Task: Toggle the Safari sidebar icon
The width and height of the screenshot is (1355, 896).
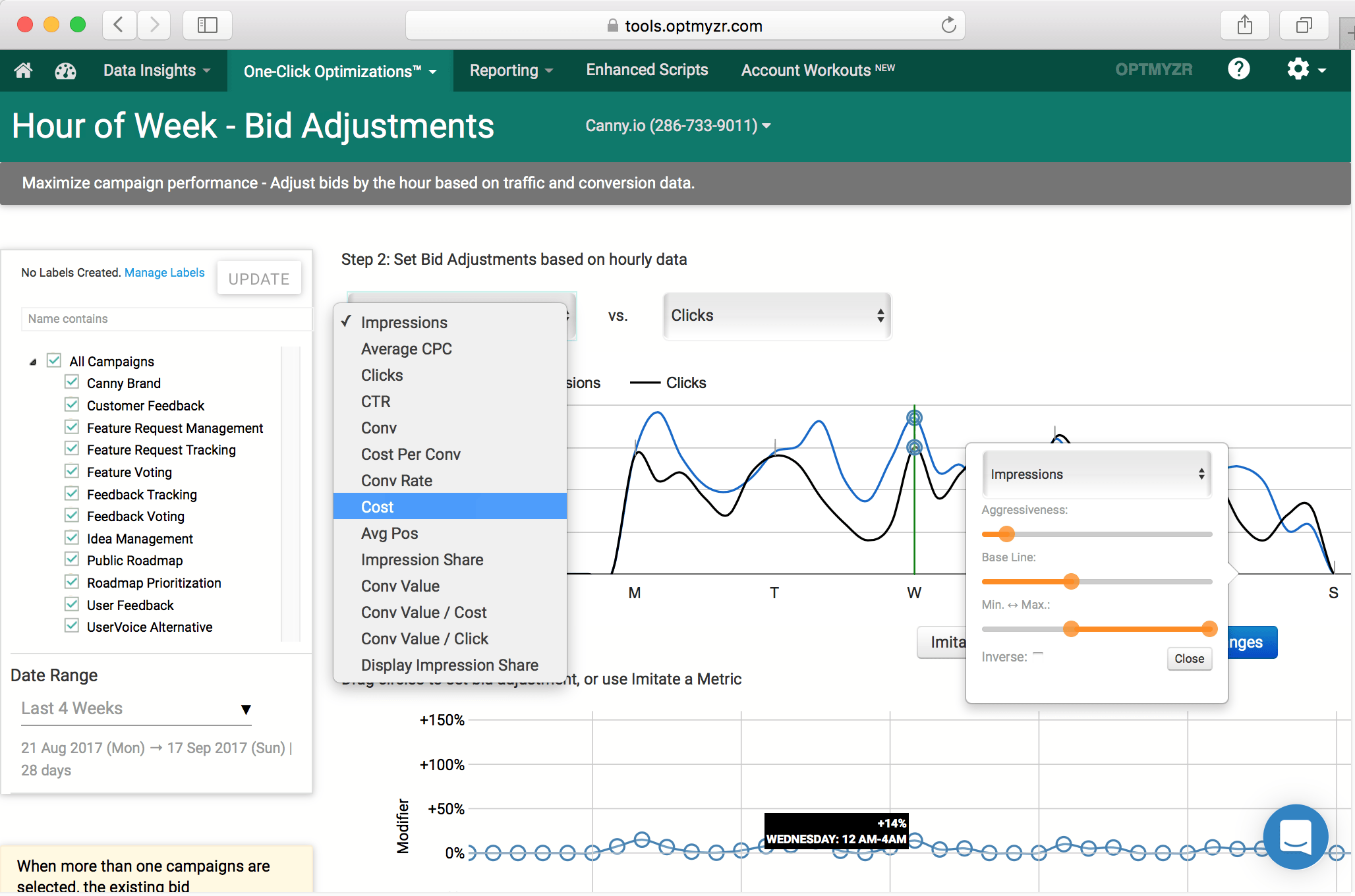Action: tap(207, 26)
